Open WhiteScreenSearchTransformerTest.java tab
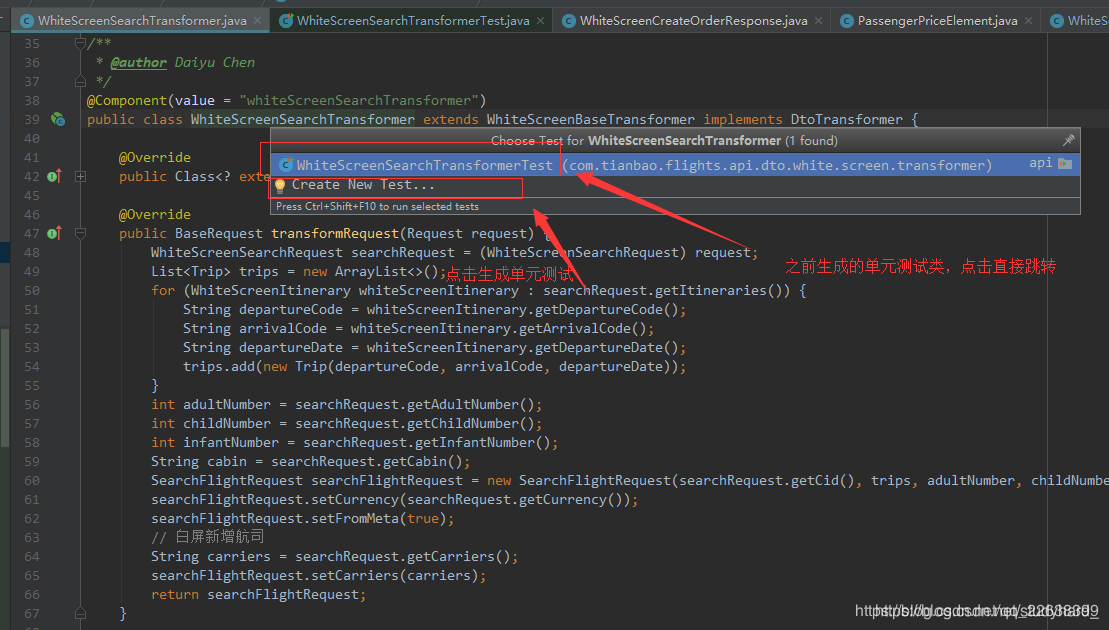This screenshot has width=1109, height=630. click(413, 21)
